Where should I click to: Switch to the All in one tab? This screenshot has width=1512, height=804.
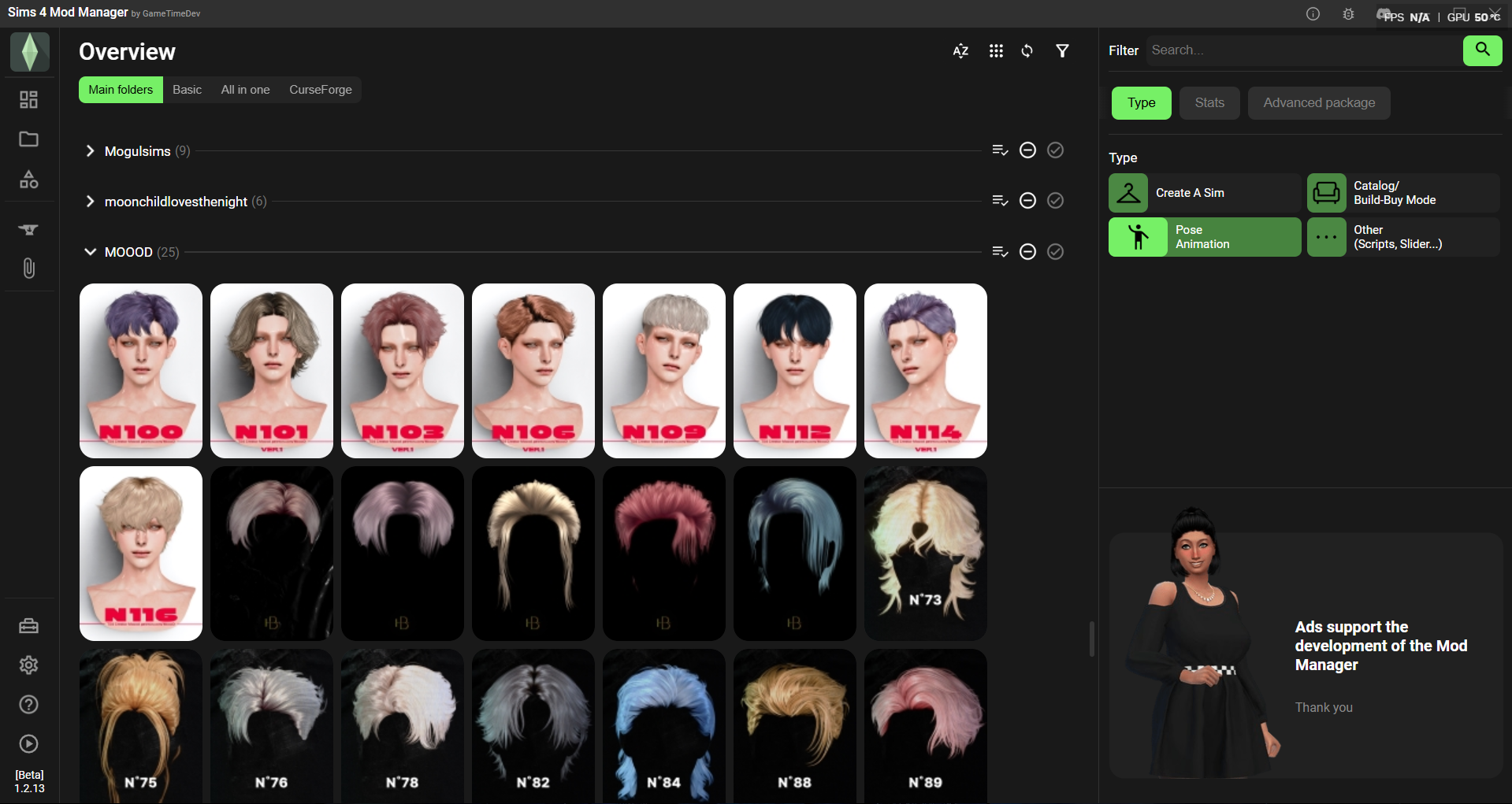[x=246, y=90]
